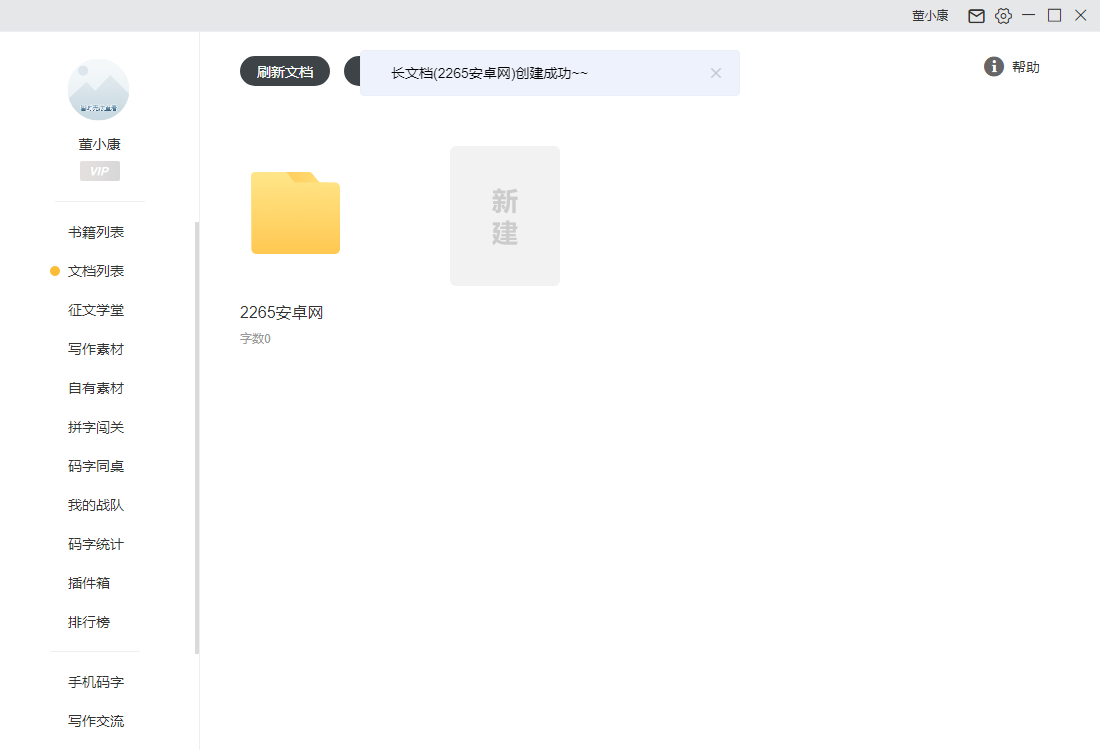Open 帮助 in the top right

1026,67
